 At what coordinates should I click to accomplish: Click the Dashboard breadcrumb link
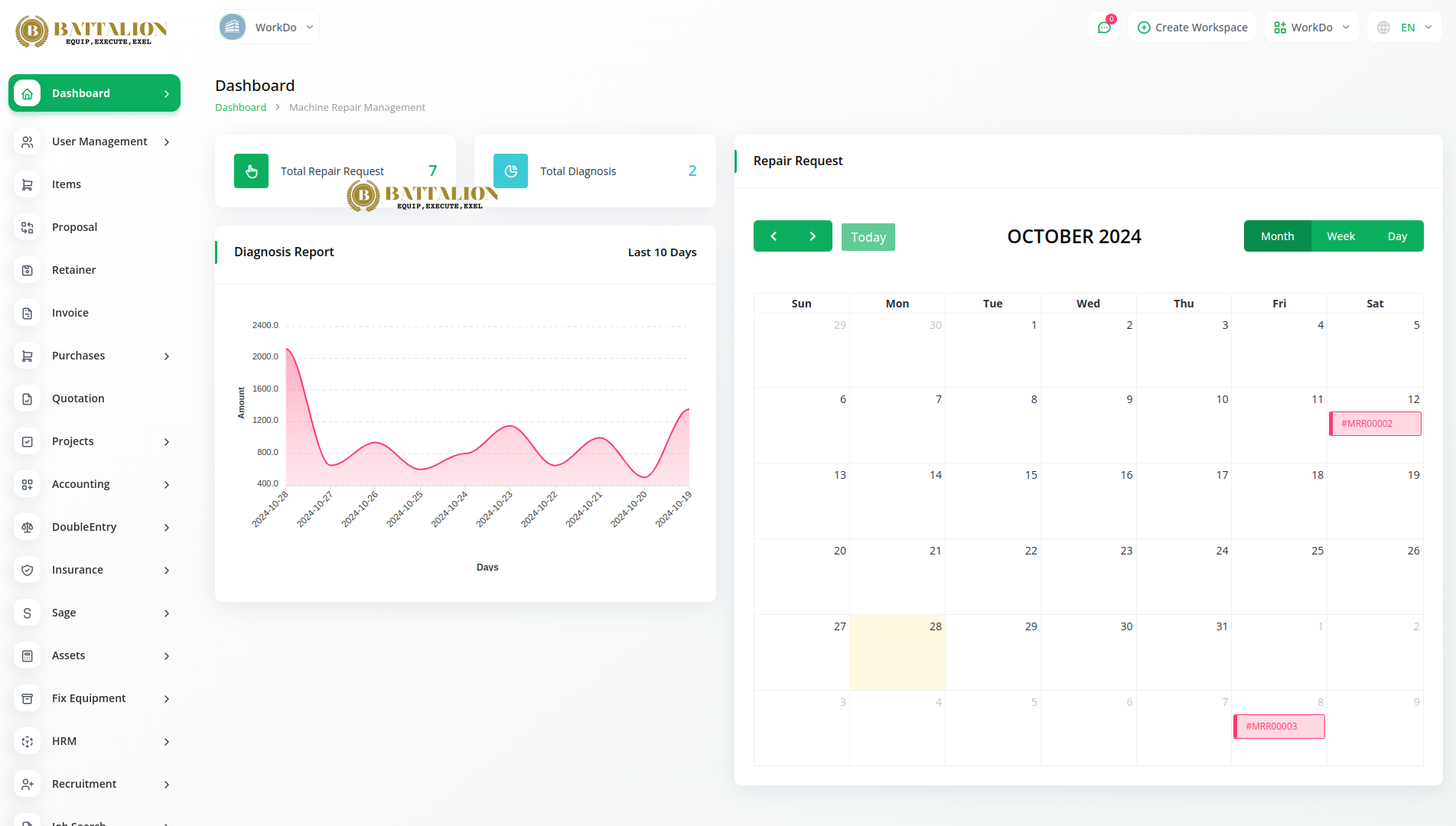(x=240, y=108)
